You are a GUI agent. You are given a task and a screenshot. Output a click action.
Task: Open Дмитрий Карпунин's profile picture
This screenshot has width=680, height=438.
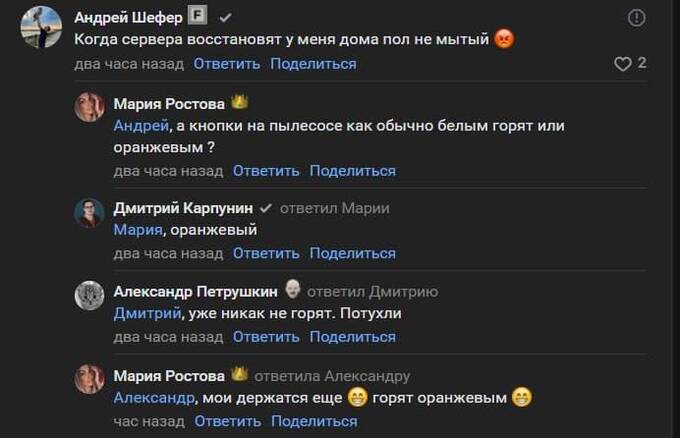[90, 213]
